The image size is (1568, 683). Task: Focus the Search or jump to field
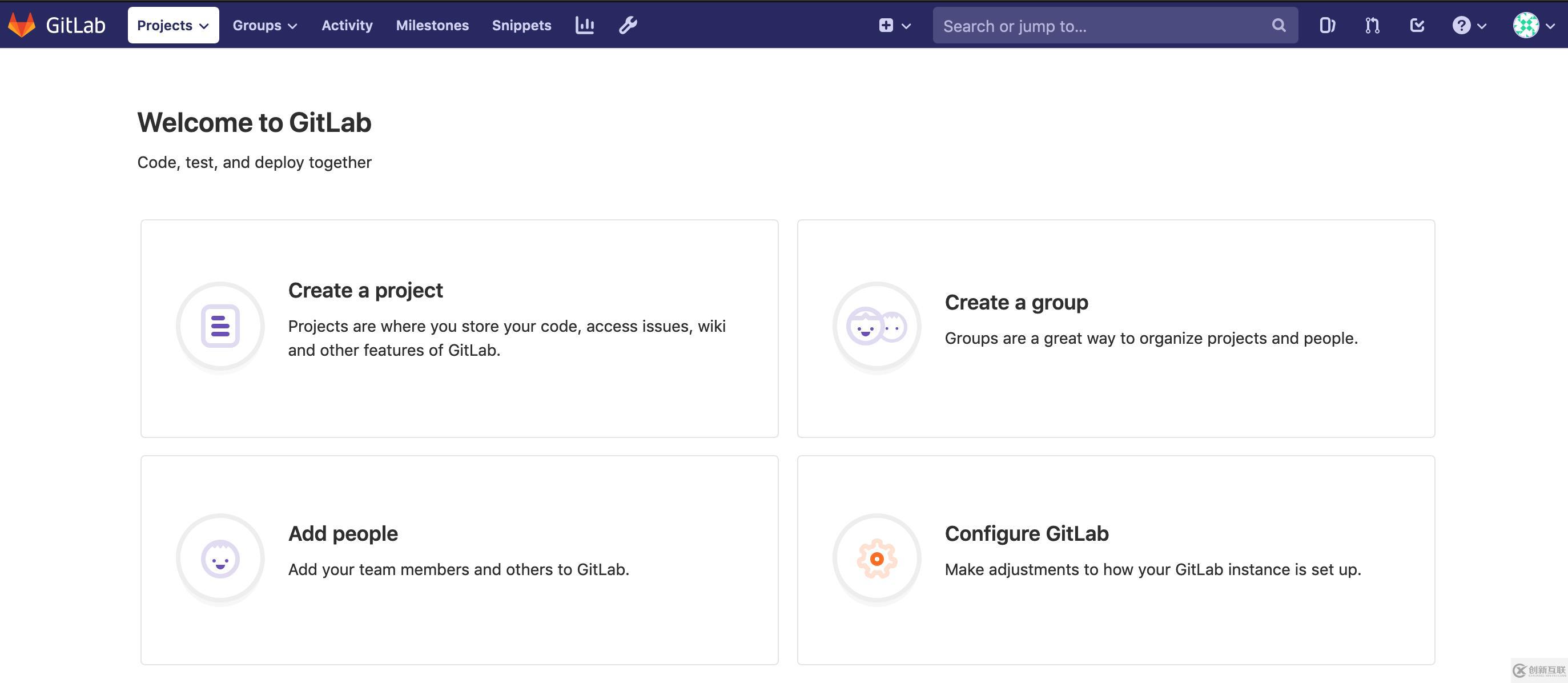(x=1115, y=25)
